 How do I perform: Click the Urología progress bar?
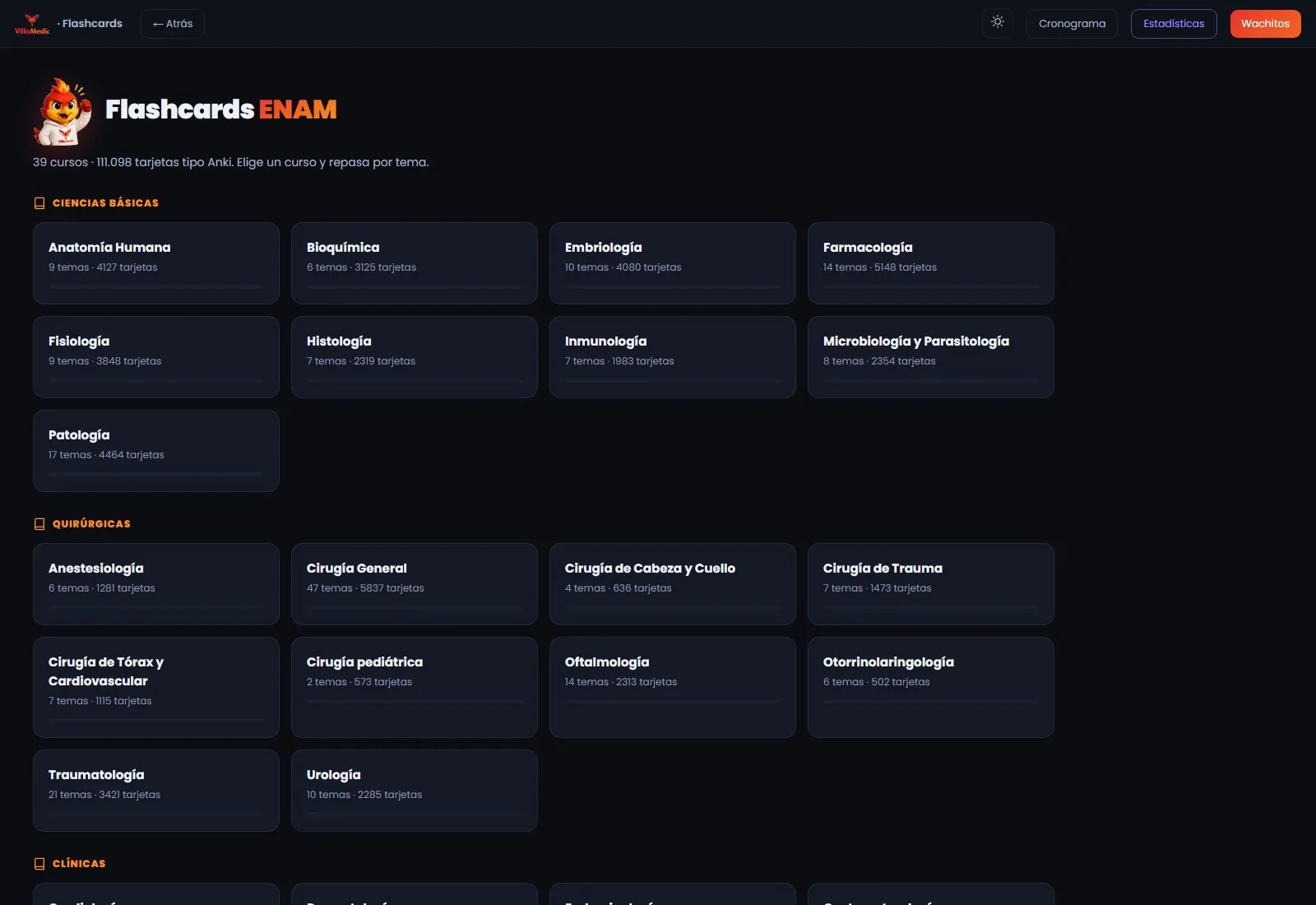[415, 814]
